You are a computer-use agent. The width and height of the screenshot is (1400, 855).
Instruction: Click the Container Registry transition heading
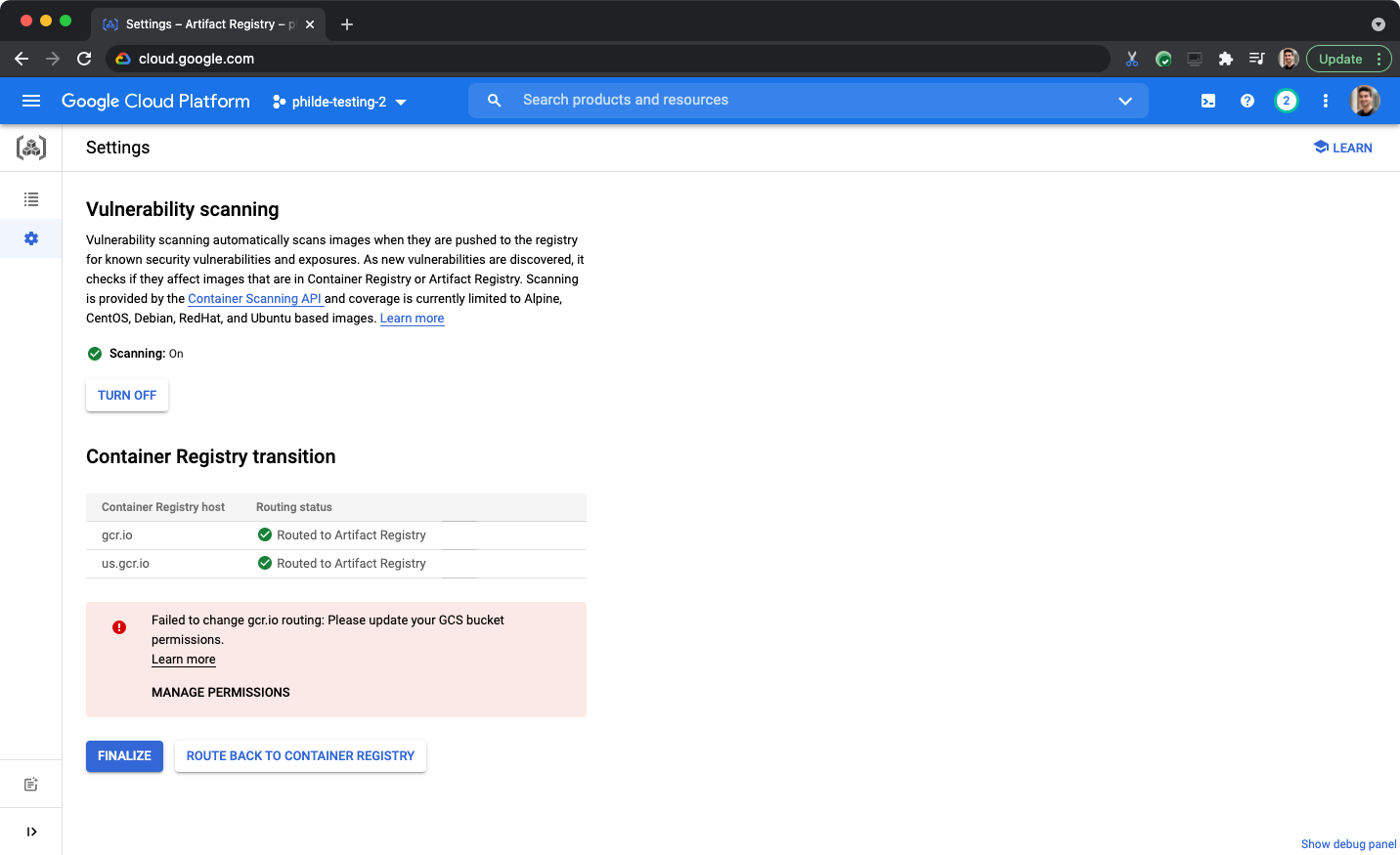click(x=211, y=456)
